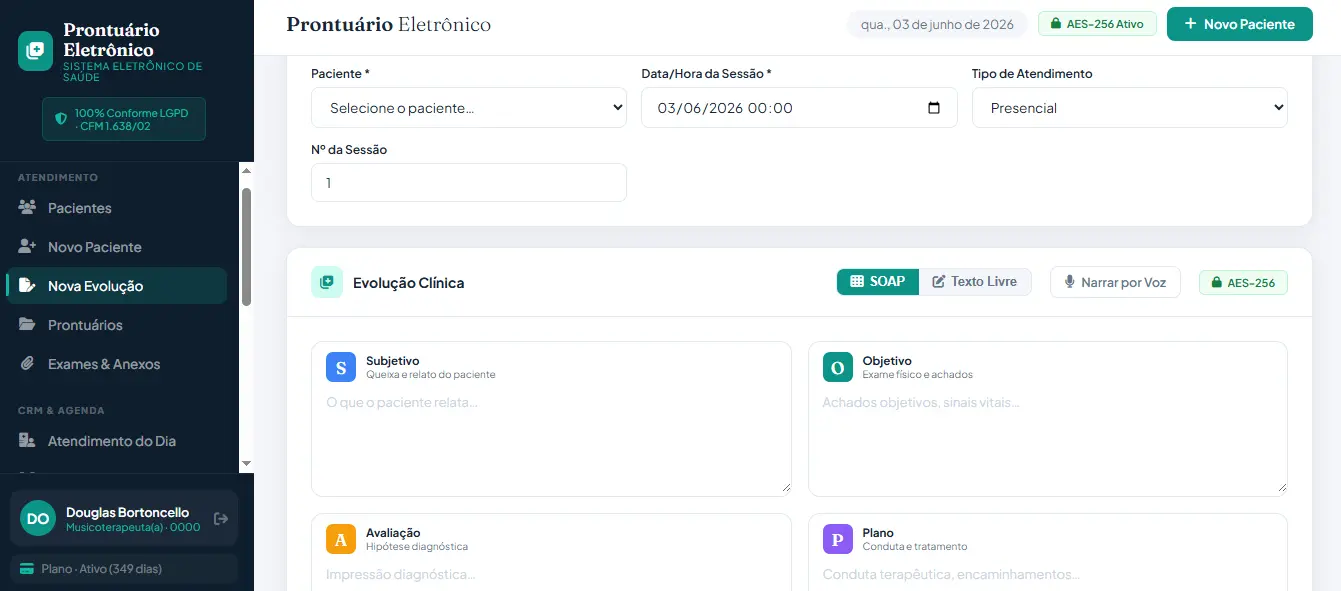Click the lock icon in Evolução AES-256 badge
This screenshot has width=1341, height=591.
tap(1217, 283)
